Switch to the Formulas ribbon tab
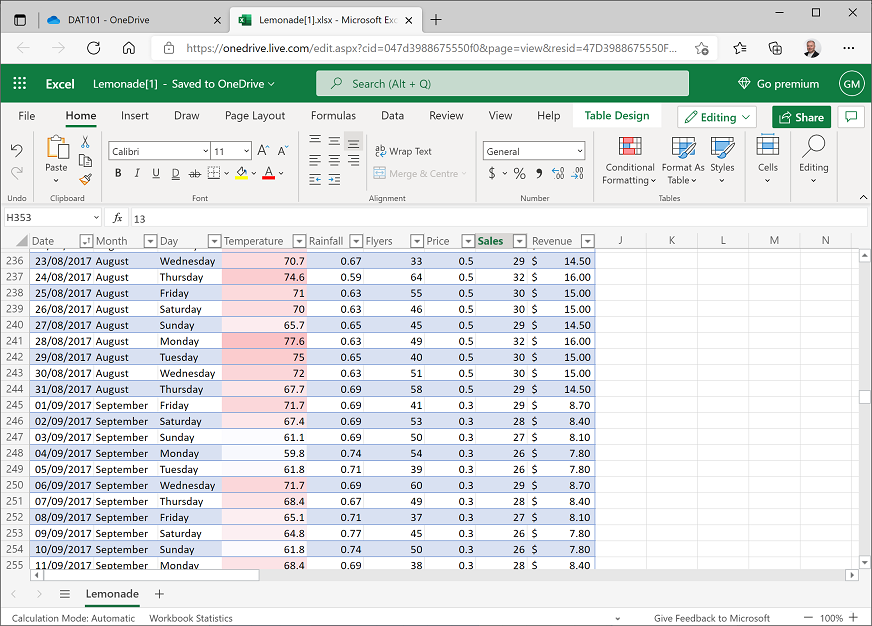872x626 pixels. click(333, 116)
